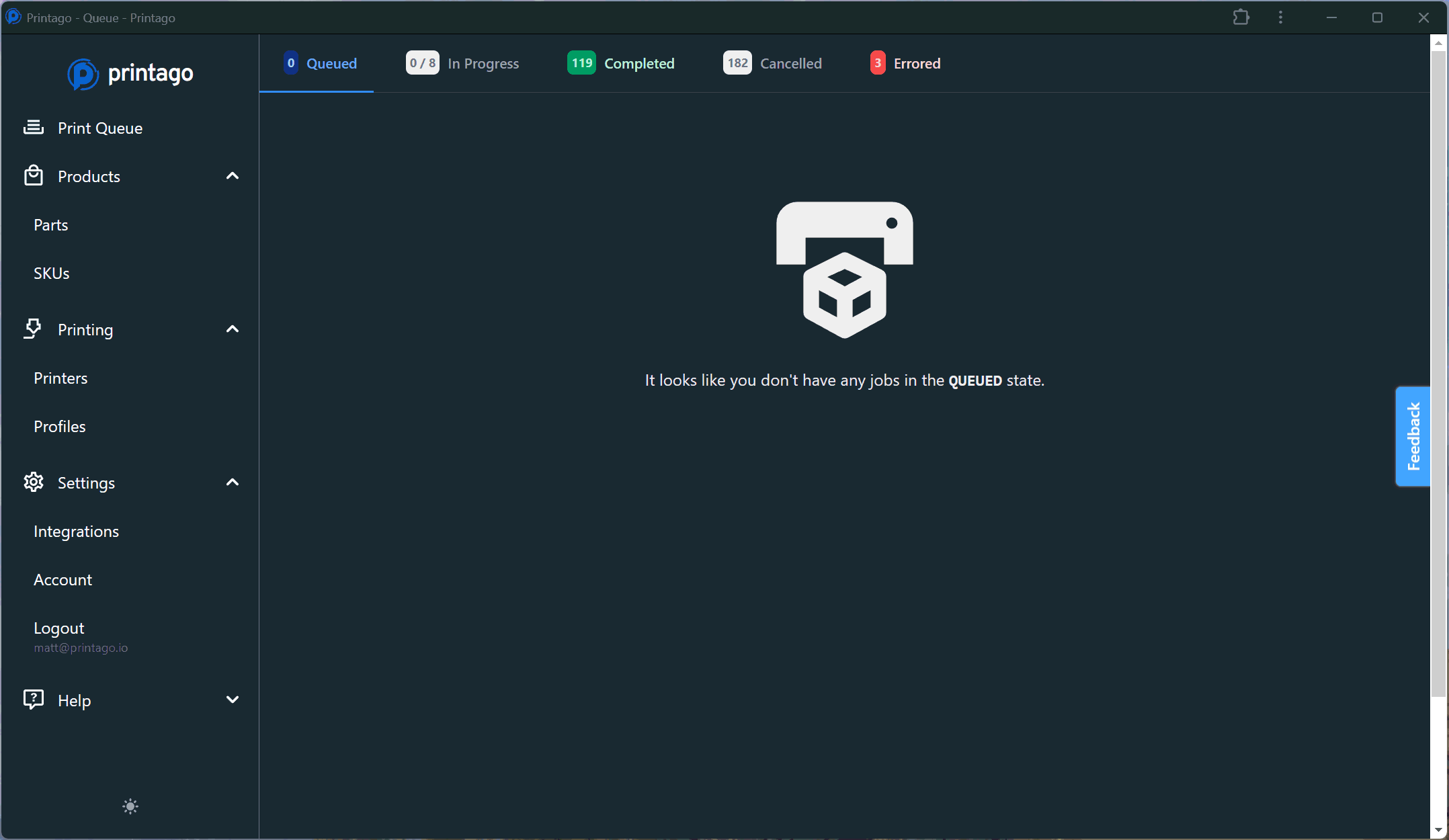Click the Logout link
The image size is (1449, 840).
coord(59,628)
